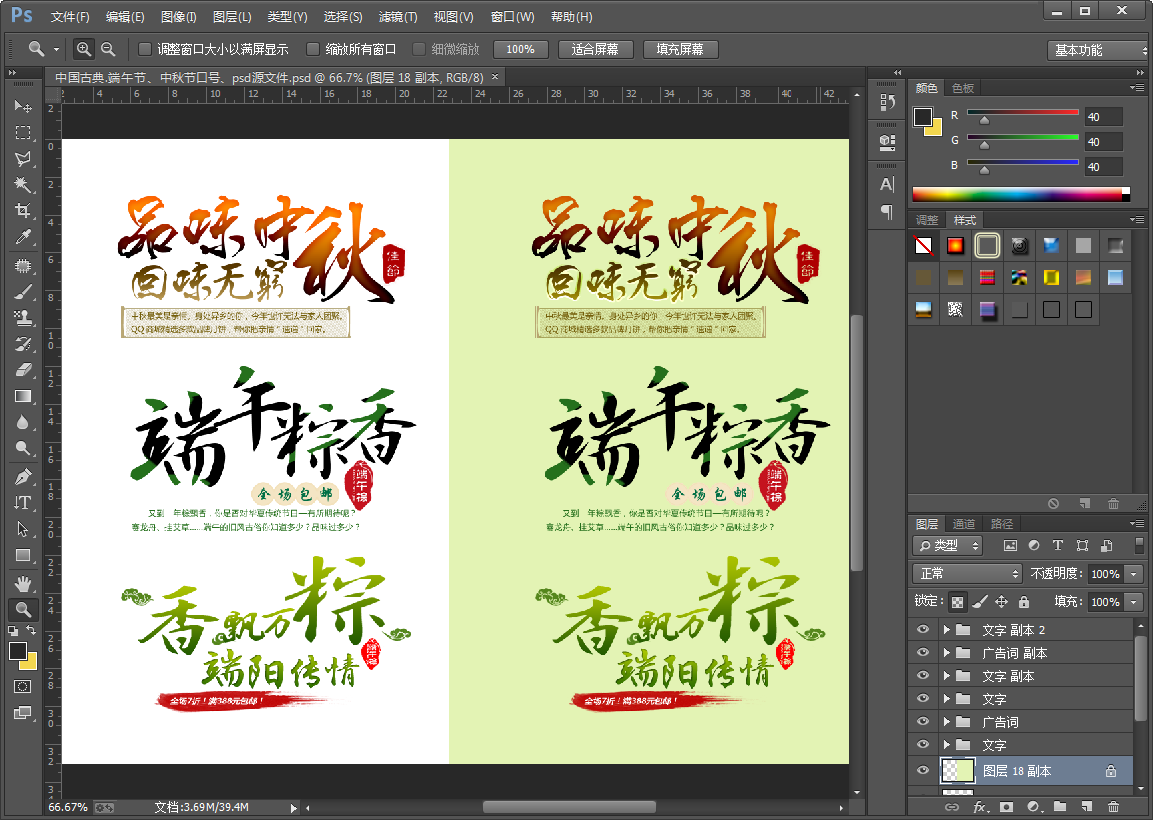Hide the 广告词 副本 layer group
Image resolution: width=1153 pixels, height=820 pixels.
pos(922,653)
